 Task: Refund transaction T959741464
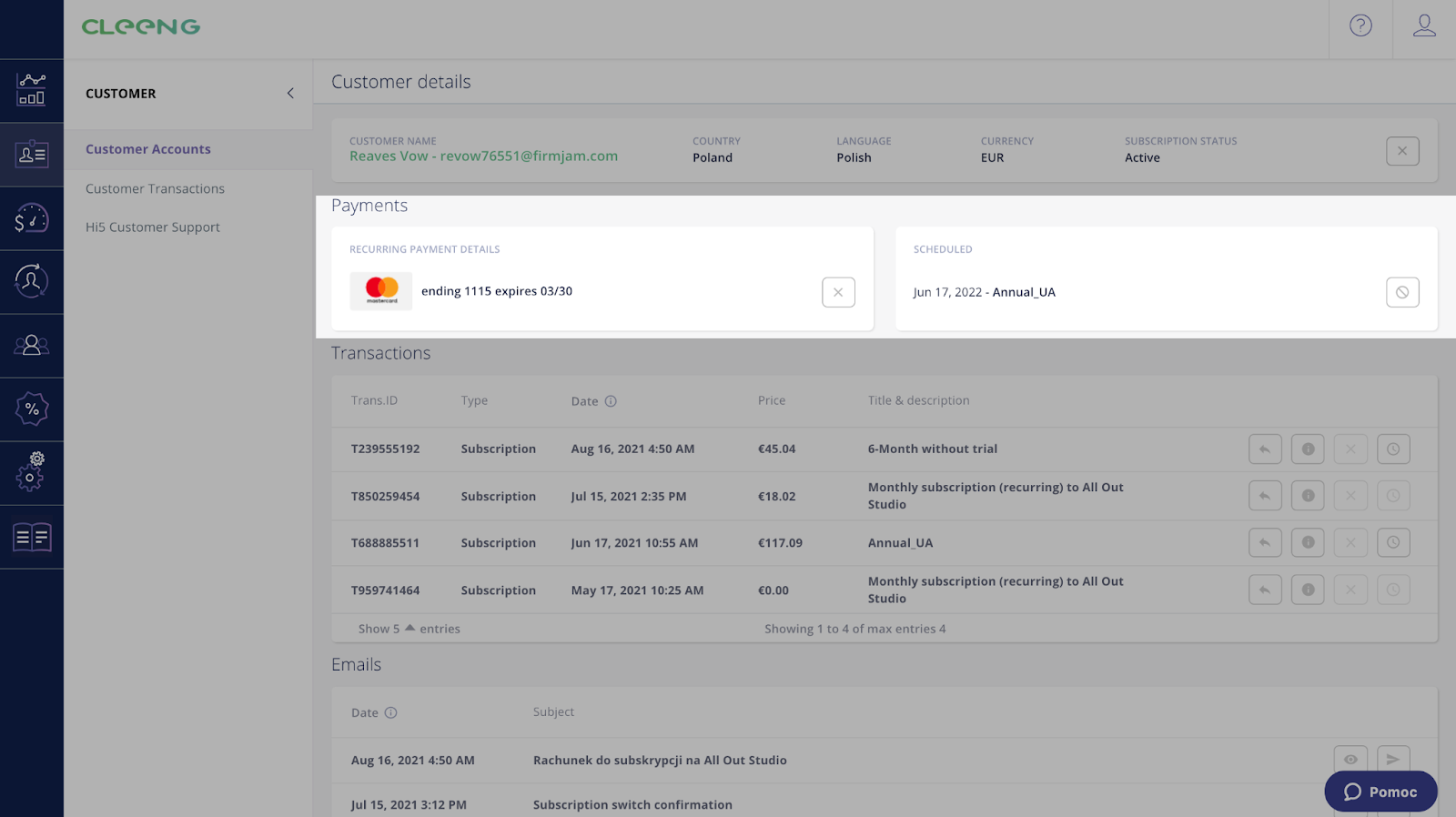(x=1265, y=590)
